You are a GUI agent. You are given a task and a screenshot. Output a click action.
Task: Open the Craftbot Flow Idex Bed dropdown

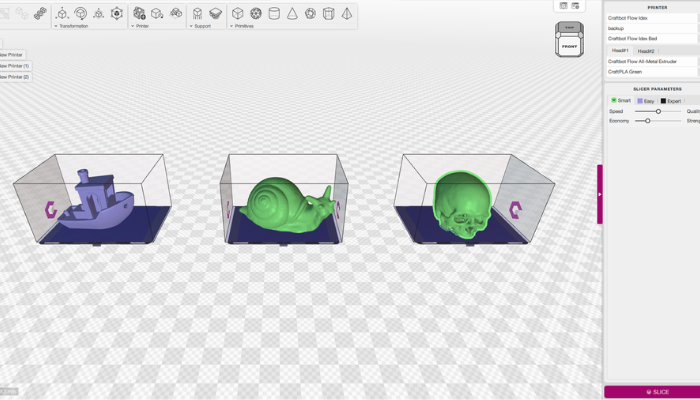653,38
